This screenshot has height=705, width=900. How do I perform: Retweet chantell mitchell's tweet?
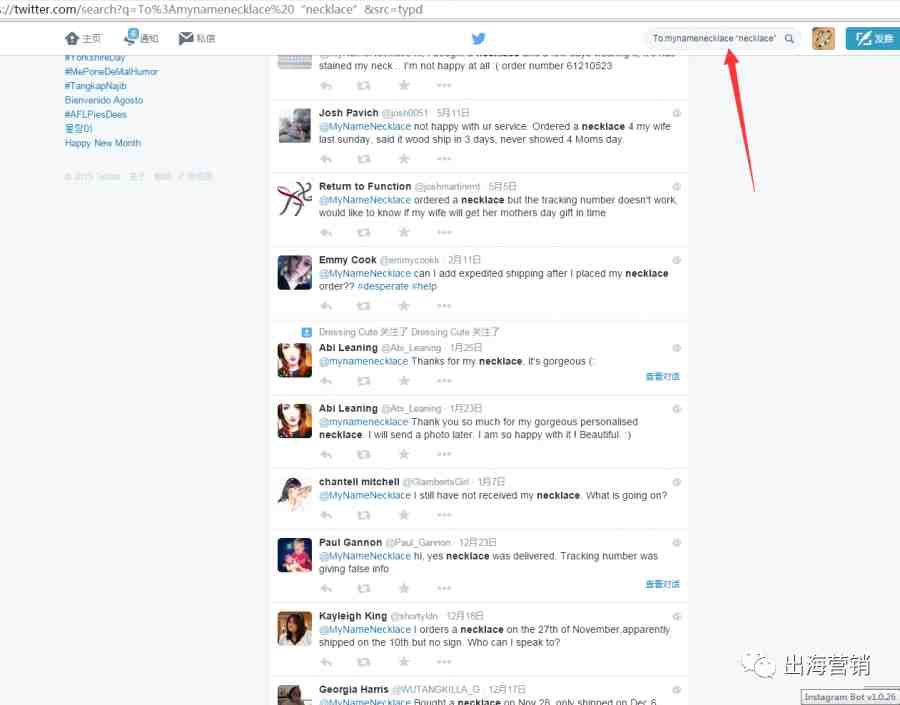pyautogui.click(x=364, y=515)
